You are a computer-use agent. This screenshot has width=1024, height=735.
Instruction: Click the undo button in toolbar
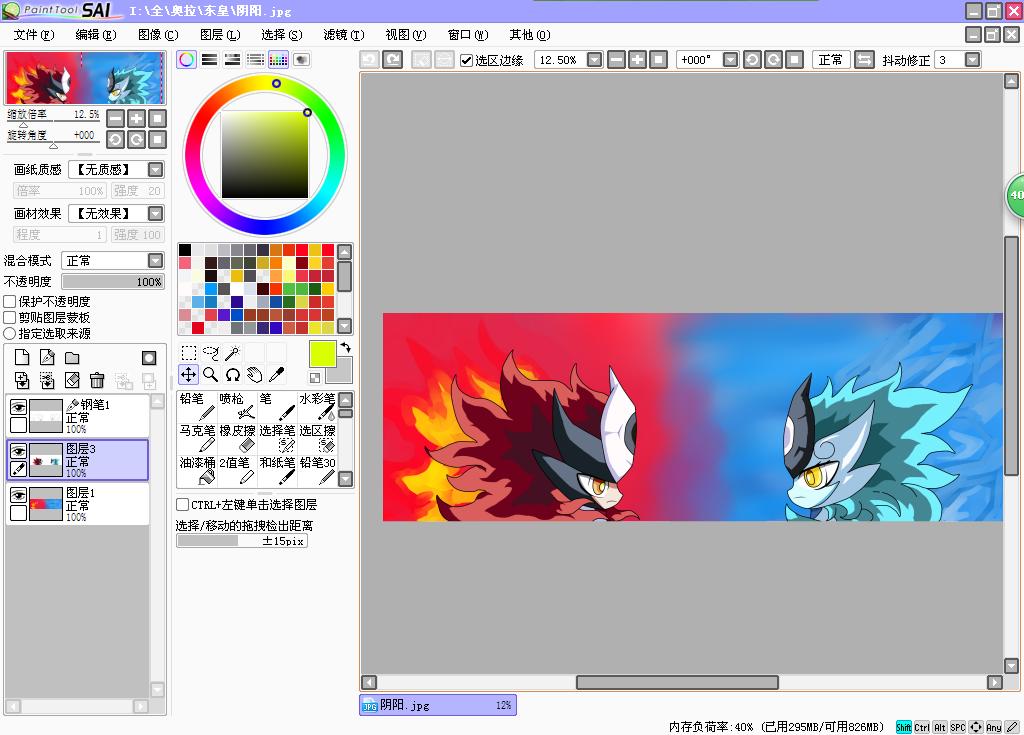[x=370, y=60]
